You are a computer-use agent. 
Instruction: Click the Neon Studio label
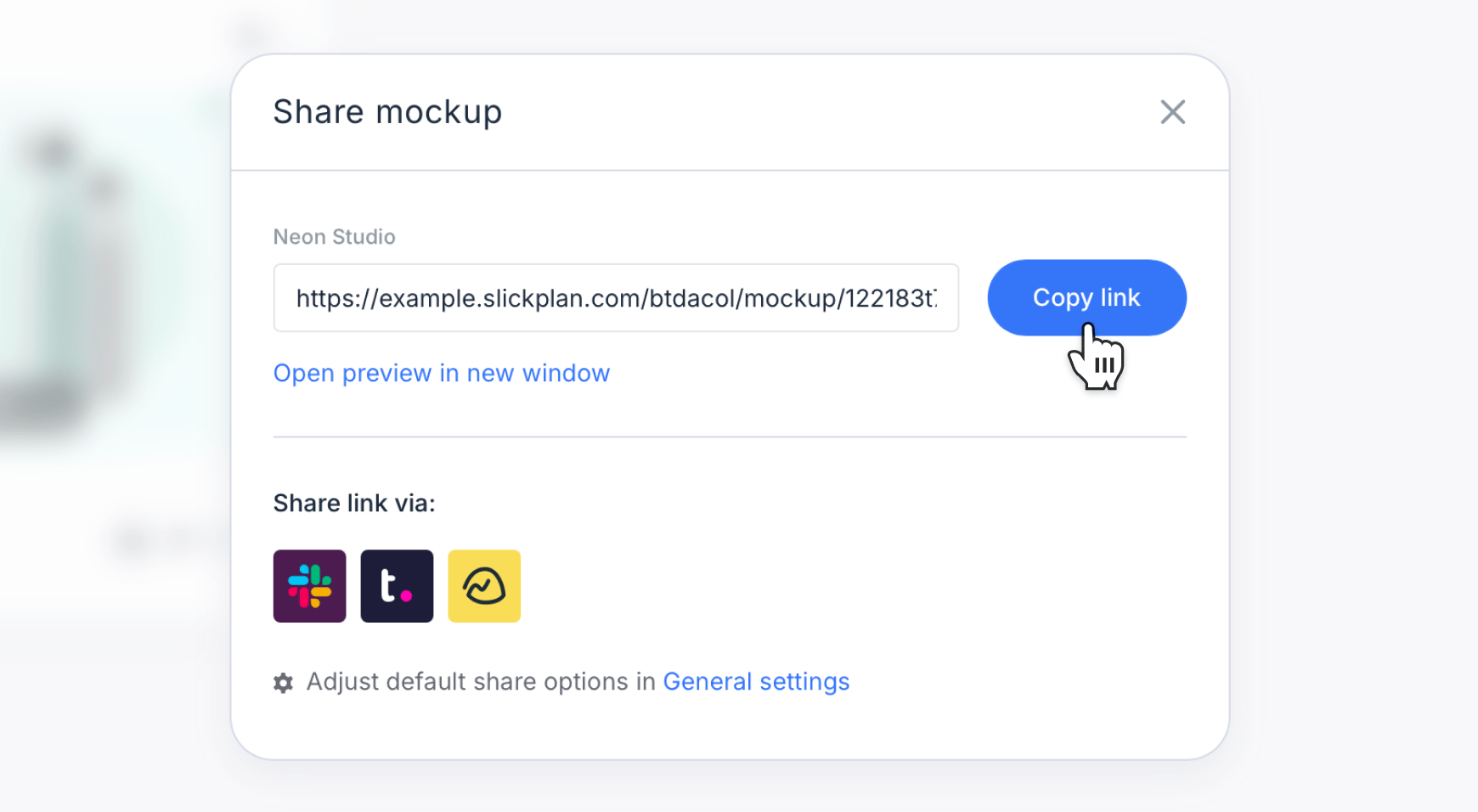pos(334,237)
